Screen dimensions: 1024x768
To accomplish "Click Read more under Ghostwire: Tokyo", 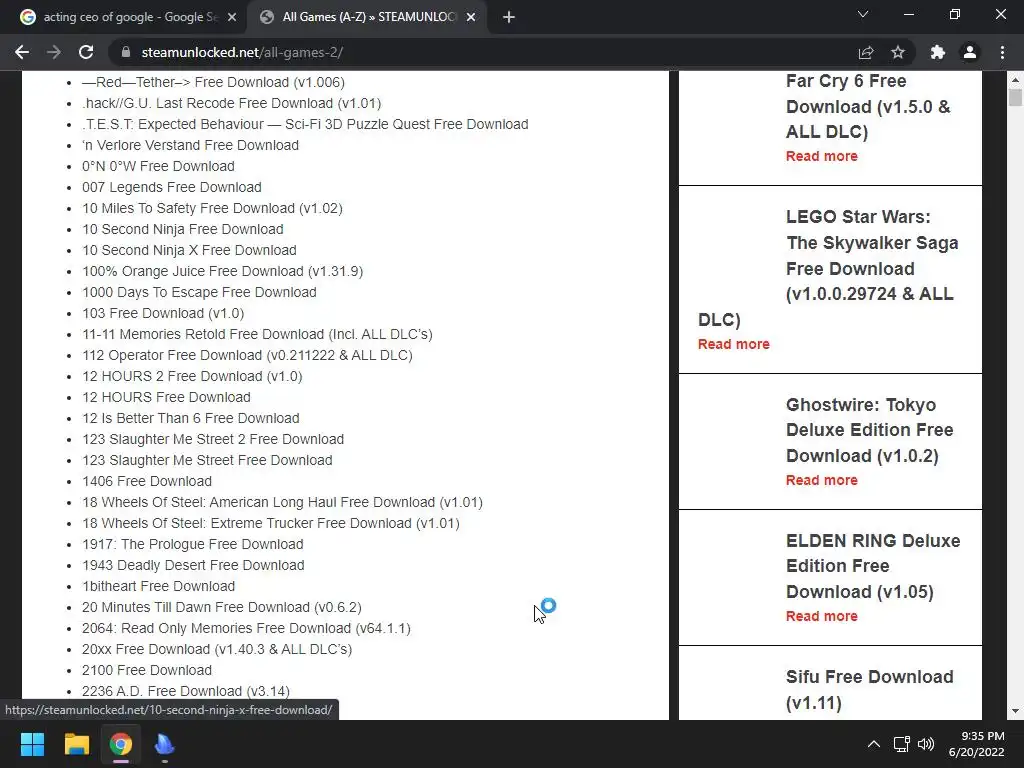I will tap(822, 480).
